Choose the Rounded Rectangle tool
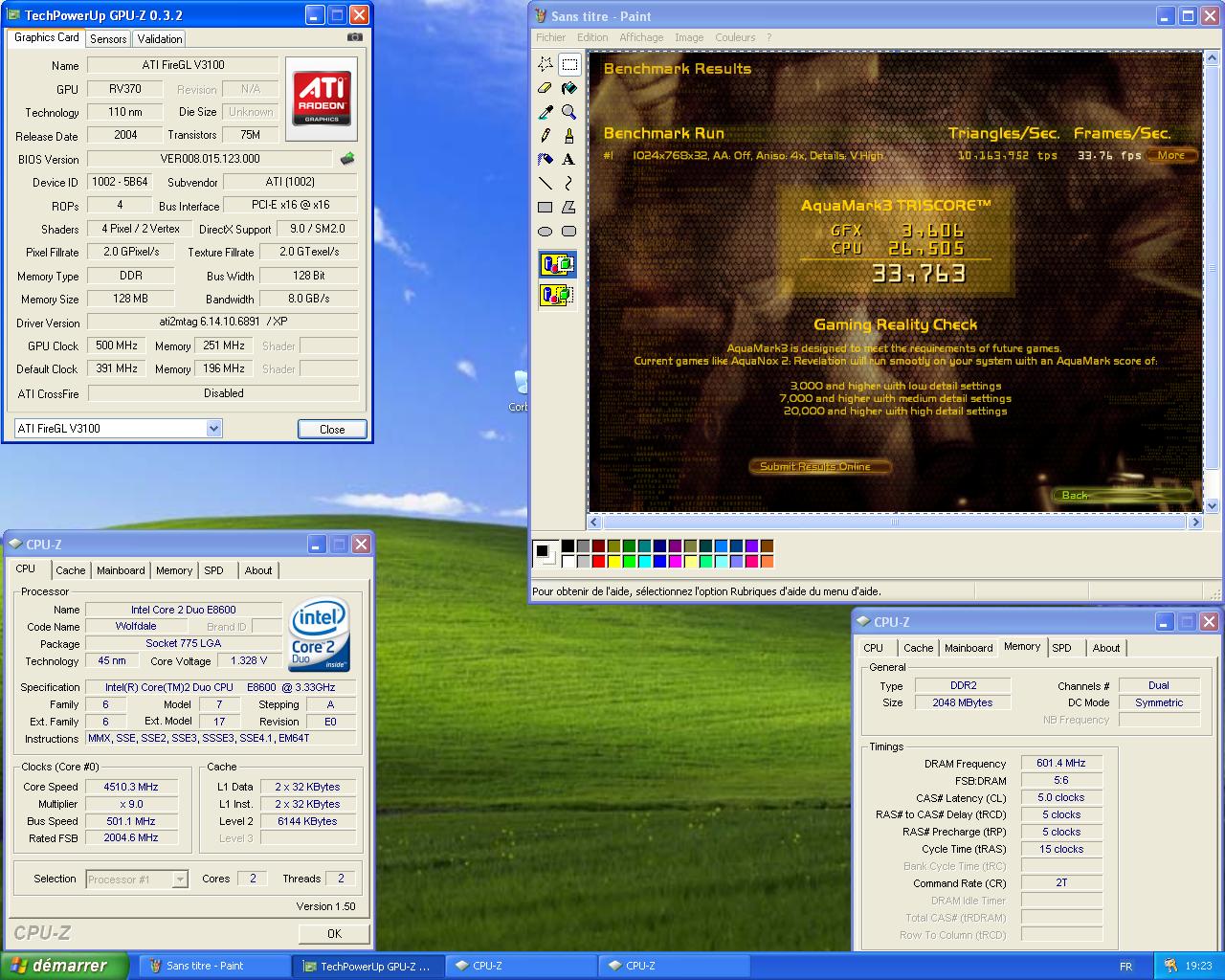The width and height of the screenshot is (1225, 980). (569, 231)
